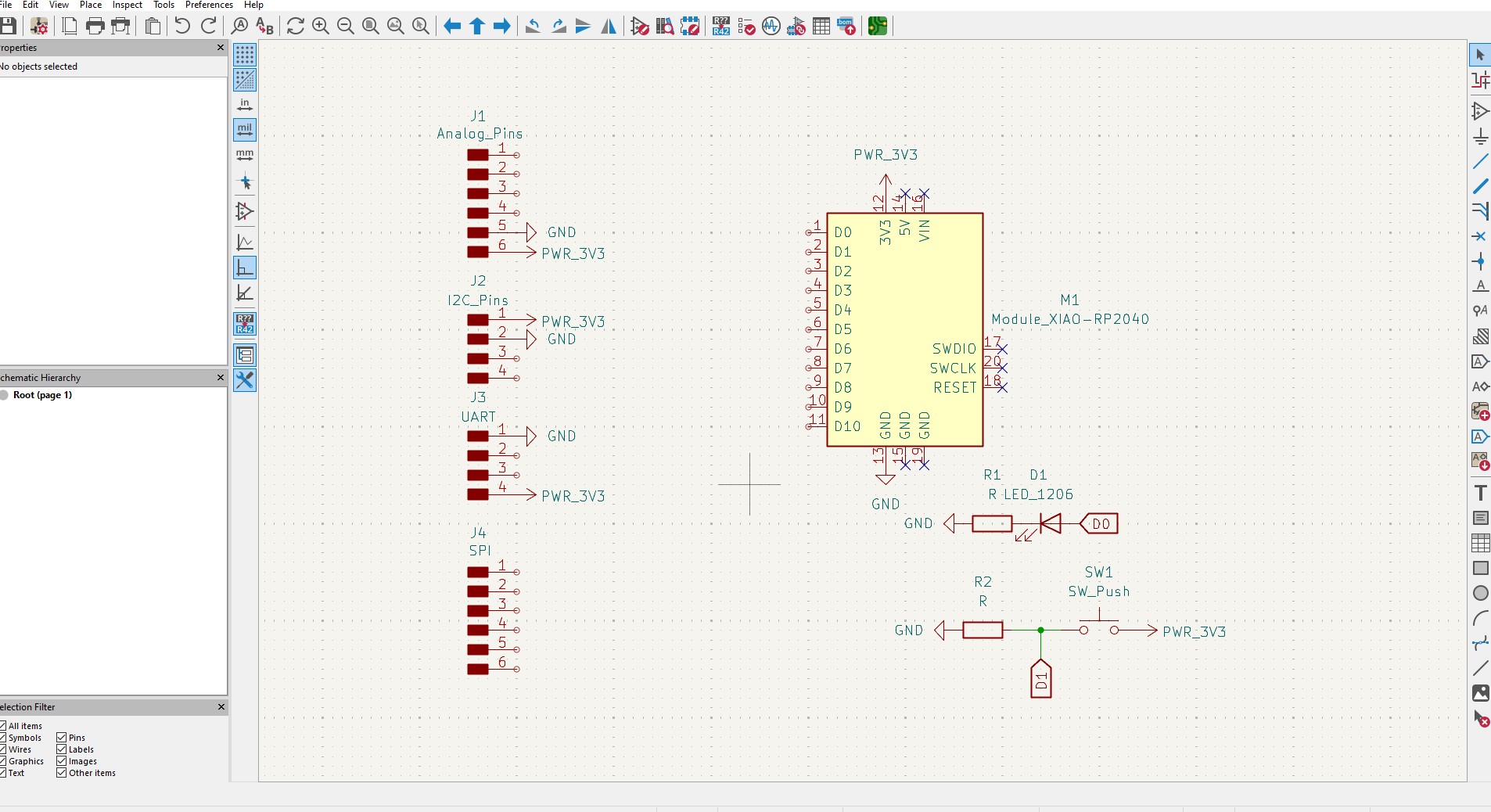Toggle hidden pins display
This screenshot has height=812, width=1491.
click(245, 211)
